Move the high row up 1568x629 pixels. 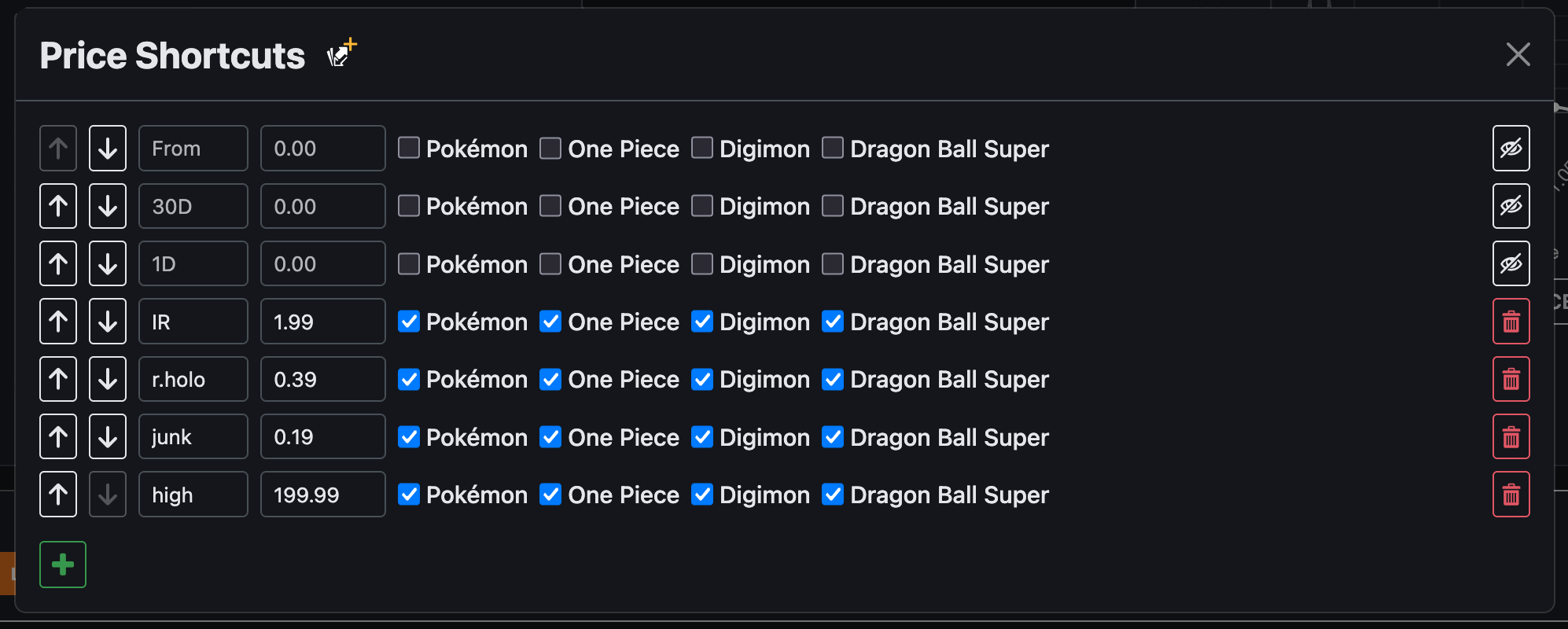[x=58, y=495]
